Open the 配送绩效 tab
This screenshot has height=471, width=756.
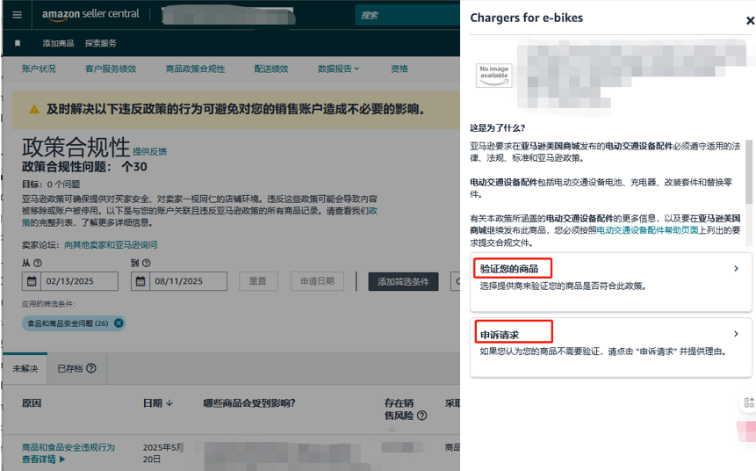[271, 69]
